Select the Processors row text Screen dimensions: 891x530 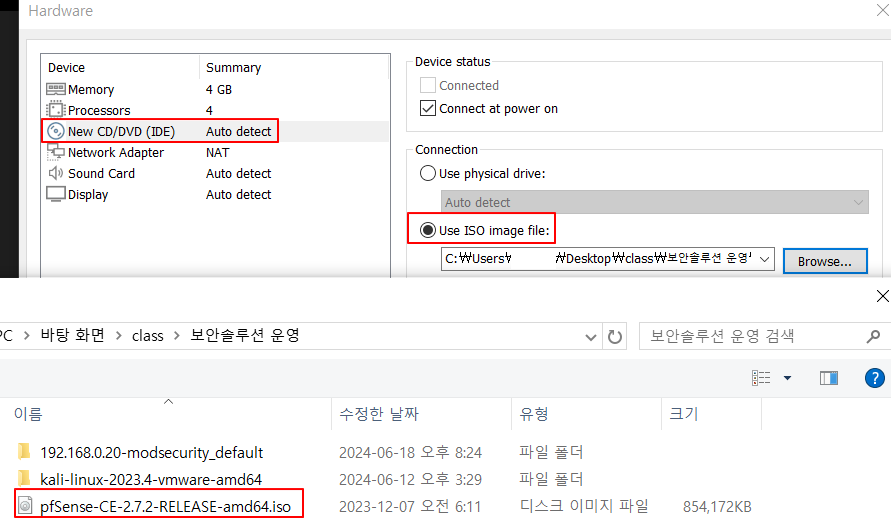pos(99,110)
